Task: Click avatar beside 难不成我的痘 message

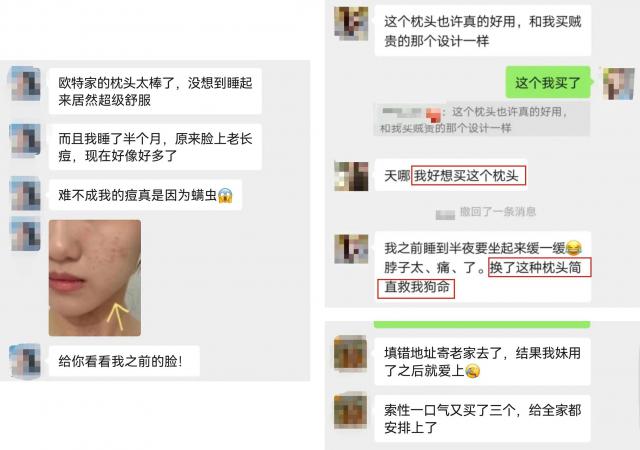Action: pyautogui.click(x=25, y=194)
